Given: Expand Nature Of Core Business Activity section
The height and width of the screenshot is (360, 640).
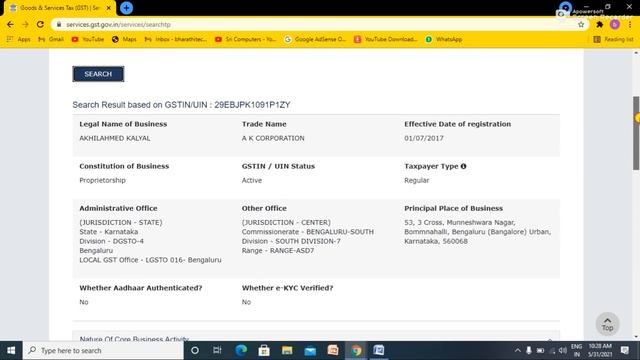Looking at the screenshot, I should [x=316, y=337].
